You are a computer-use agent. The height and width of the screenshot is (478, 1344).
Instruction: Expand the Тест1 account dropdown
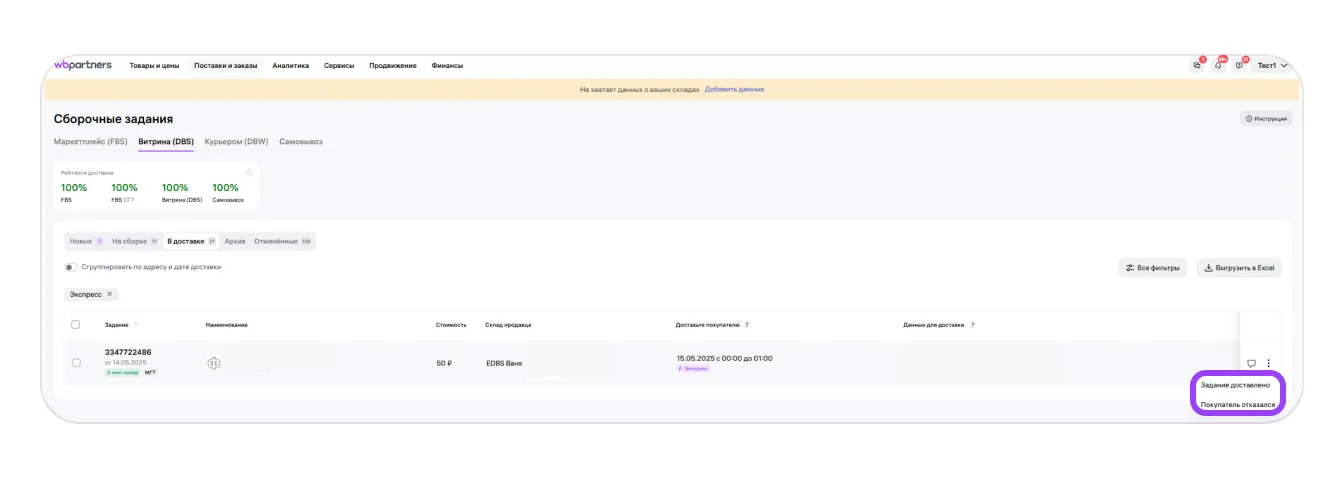(1272, 65)
